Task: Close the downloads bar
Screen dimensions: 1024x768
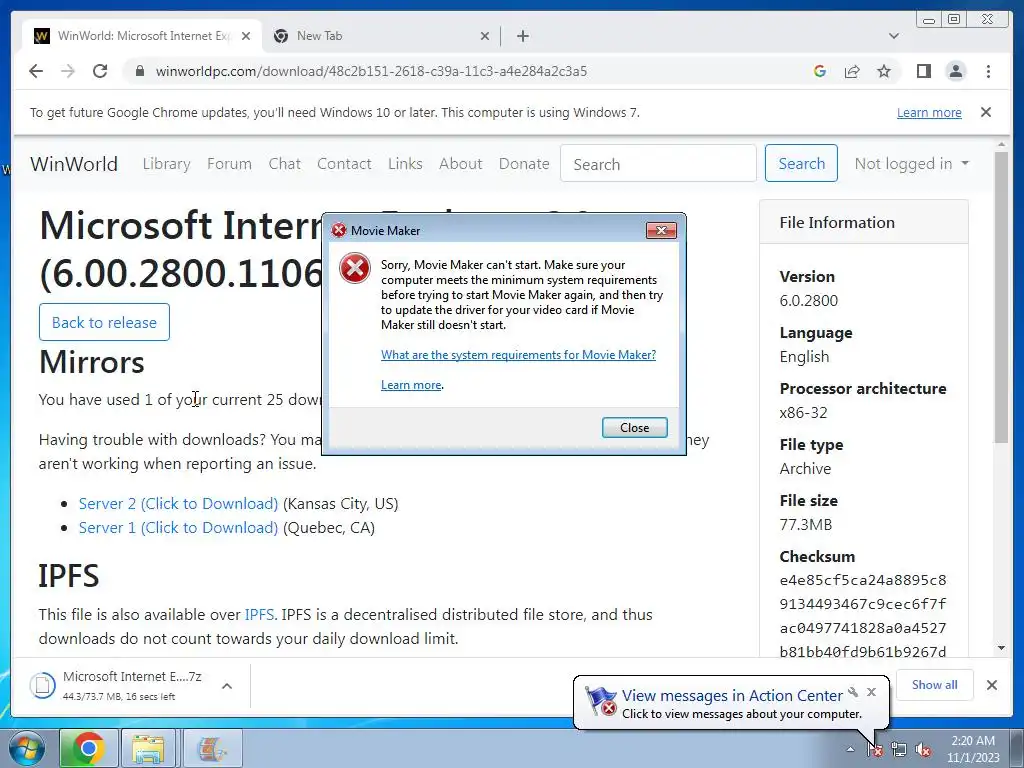Action: coord(991,685)
